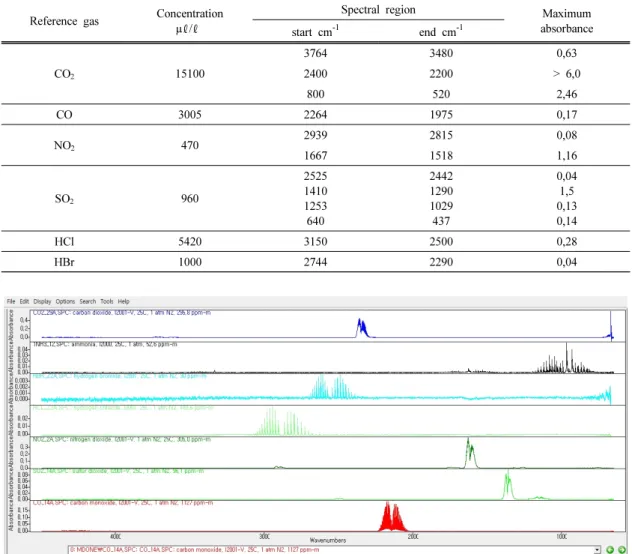Select the sulfur dioxide spectrum trace panel

[328, 484]
